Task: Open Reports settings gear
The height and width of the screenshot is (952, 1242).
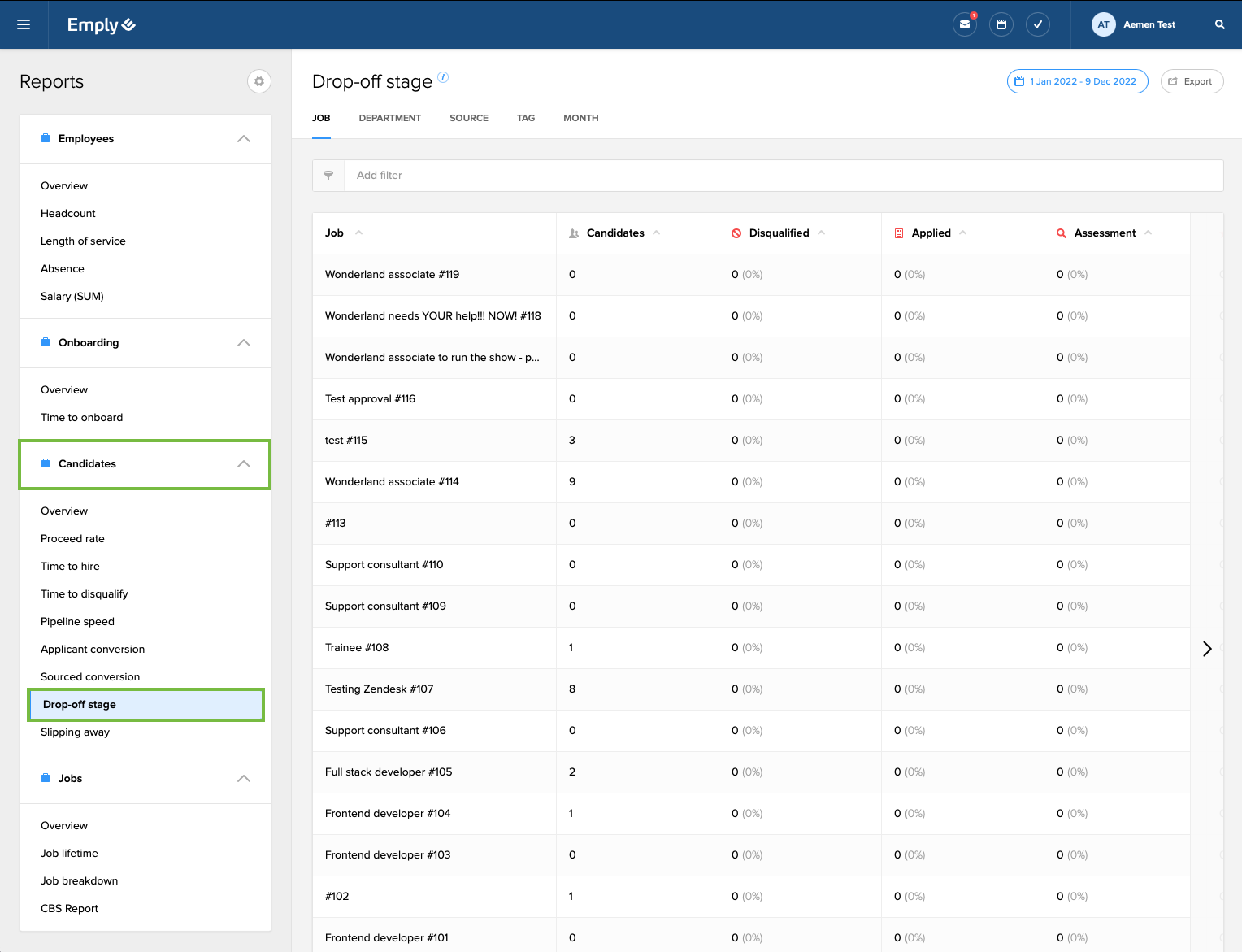Action: pos(259,81)
